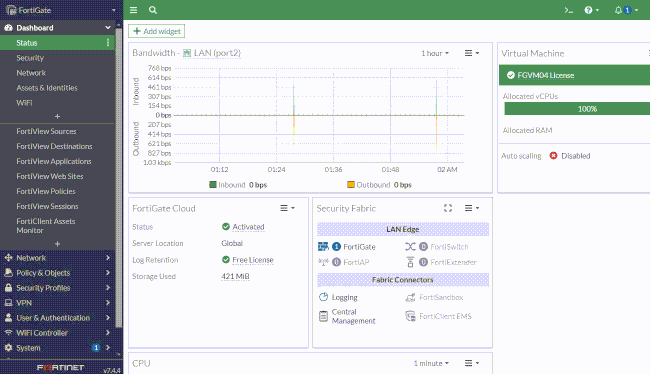Toggle the hamburger sidebar menu icon
650x374 pixels.
point(133,10)
